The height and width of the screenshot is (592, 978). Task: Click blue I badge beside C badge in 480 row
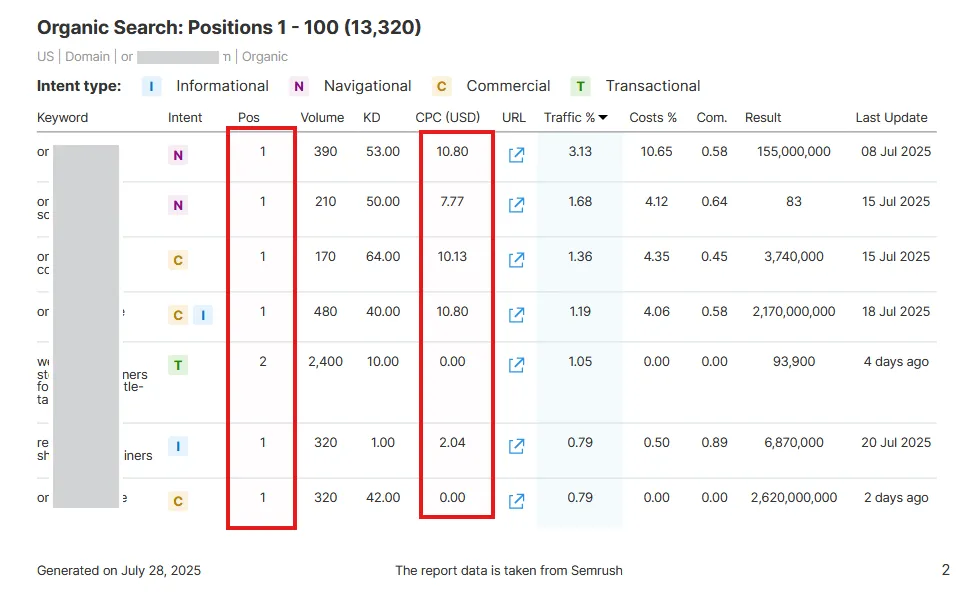click(x=203, y=315)
